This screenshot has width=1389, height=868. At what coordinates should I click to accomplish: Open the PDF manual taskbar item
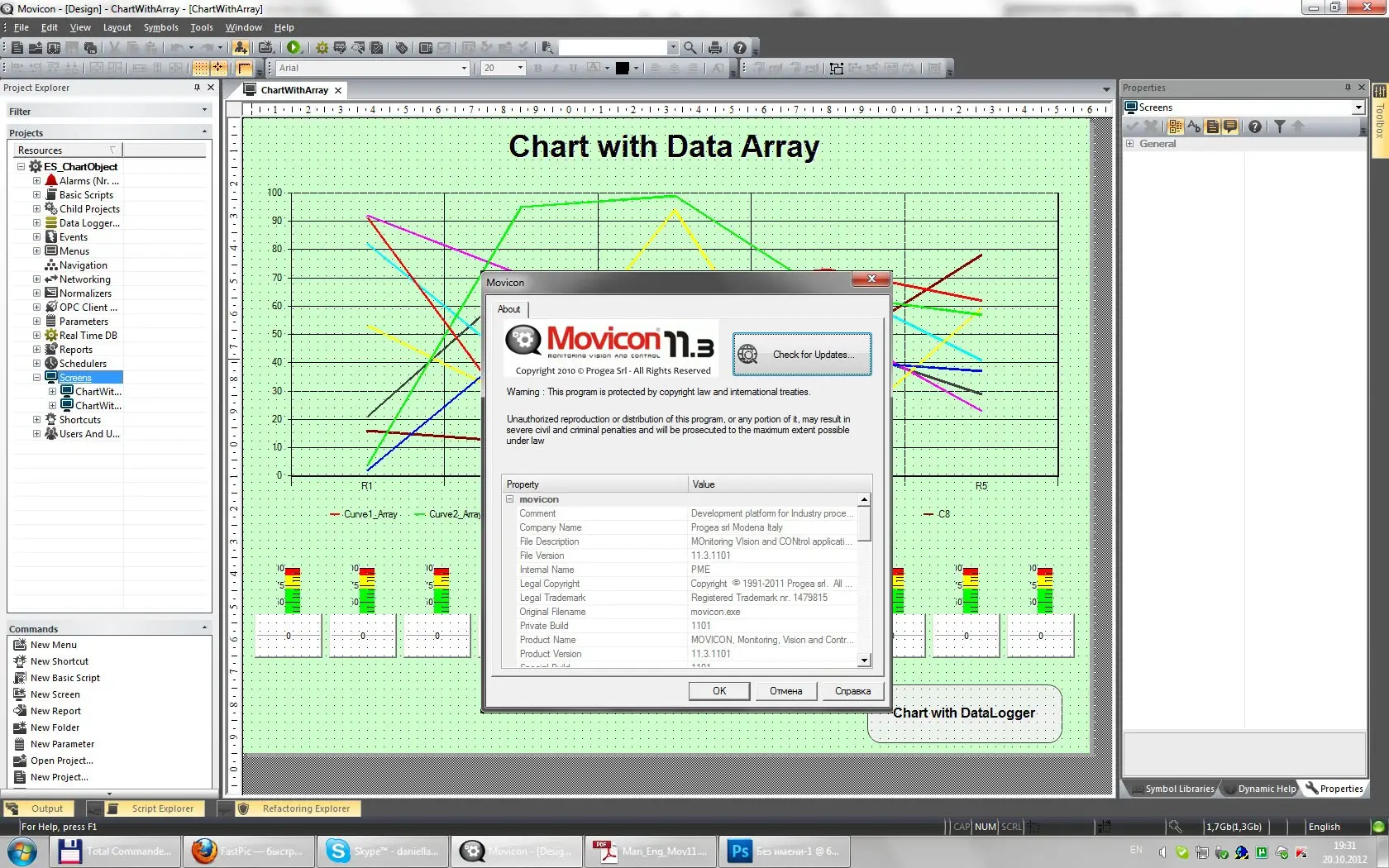click(x=650, y=851)
